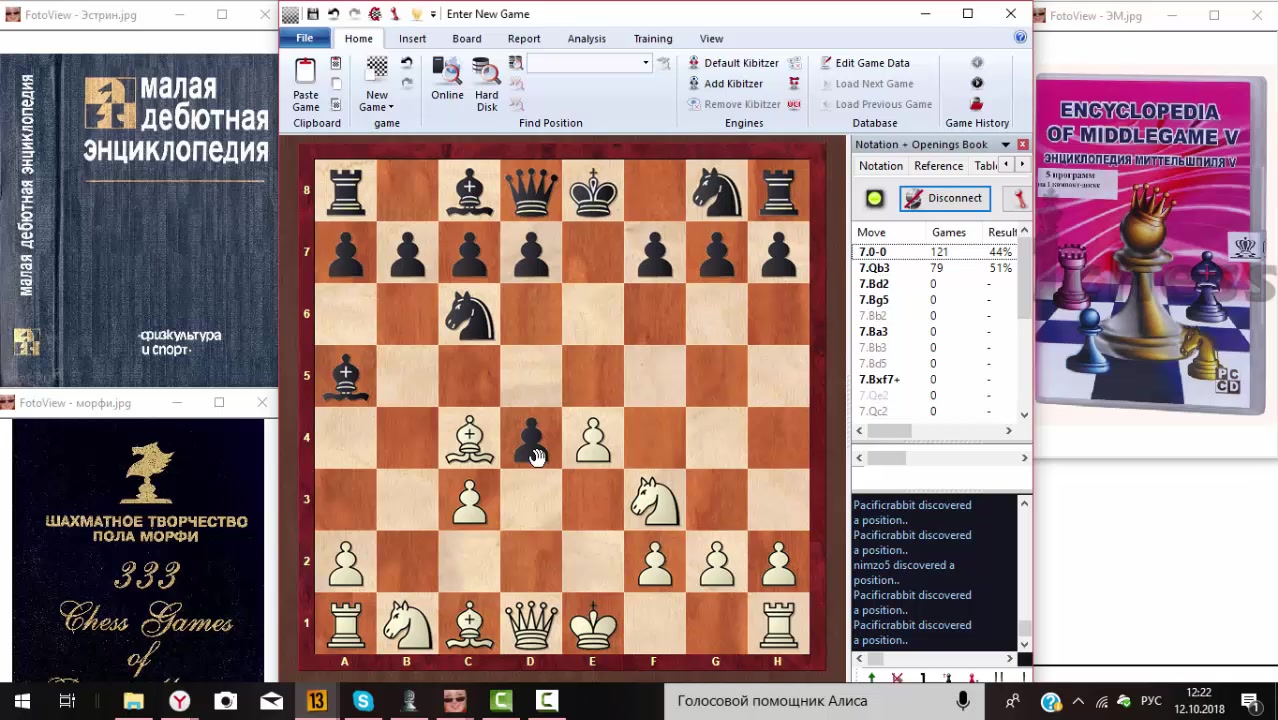Open Online position search
This screenshot has width=1278, height=720.
[x=447, y=79]
